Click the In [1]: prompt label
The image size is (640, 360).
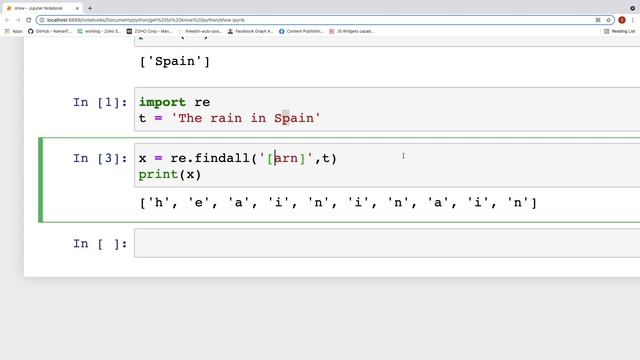tap(100, 102)
